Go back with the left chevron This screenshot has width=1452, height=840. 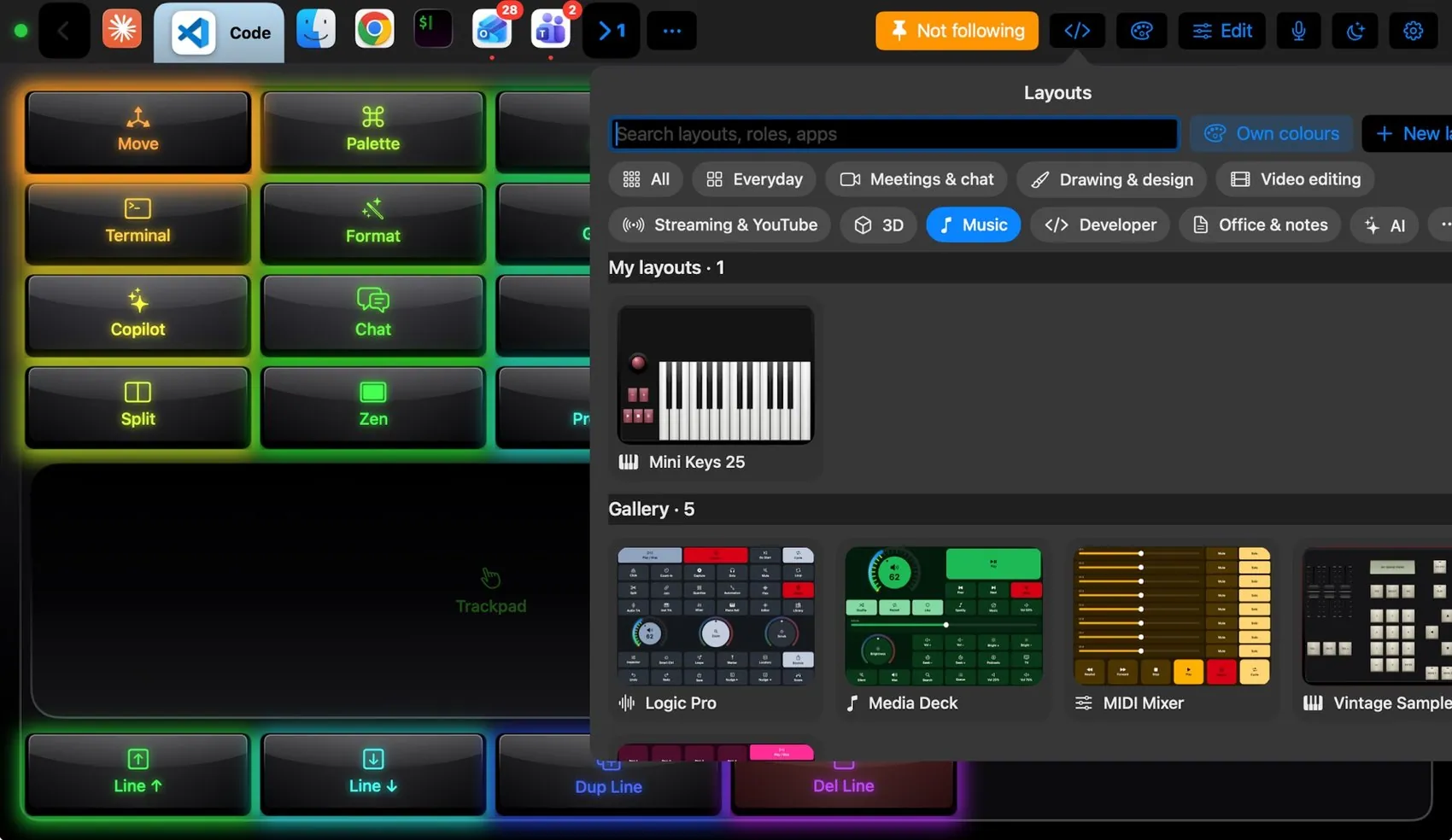tap(64, 31)
